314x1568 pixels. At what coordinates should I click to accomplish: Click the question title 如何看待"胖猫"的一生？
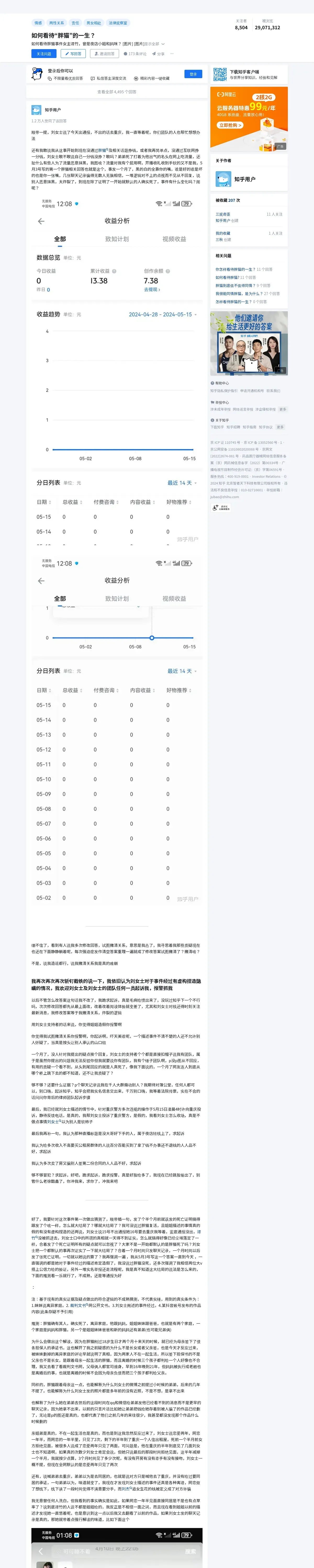(x=63, y=35)
